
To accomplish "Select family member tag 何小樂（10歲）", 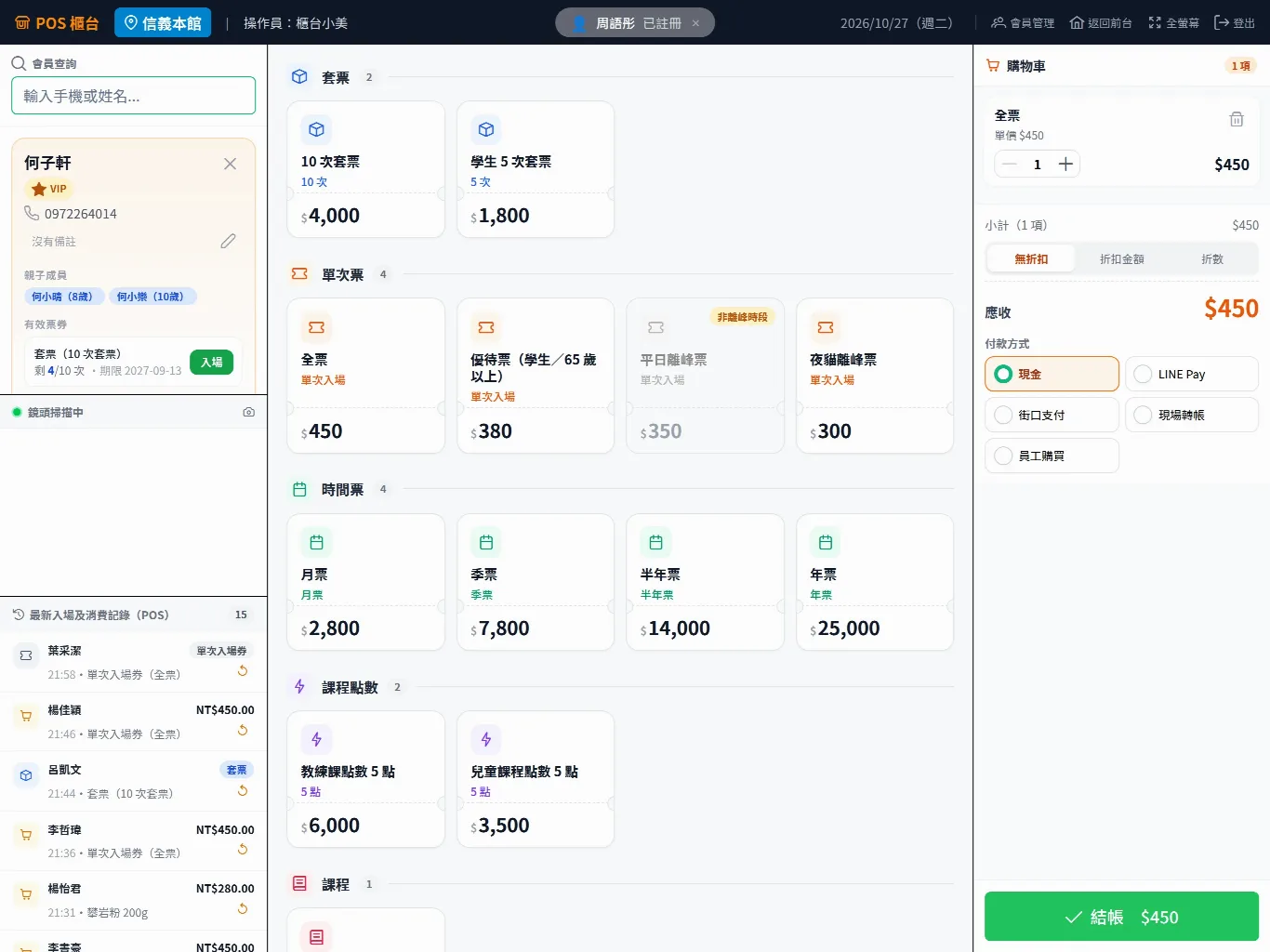I will (152, 297).
